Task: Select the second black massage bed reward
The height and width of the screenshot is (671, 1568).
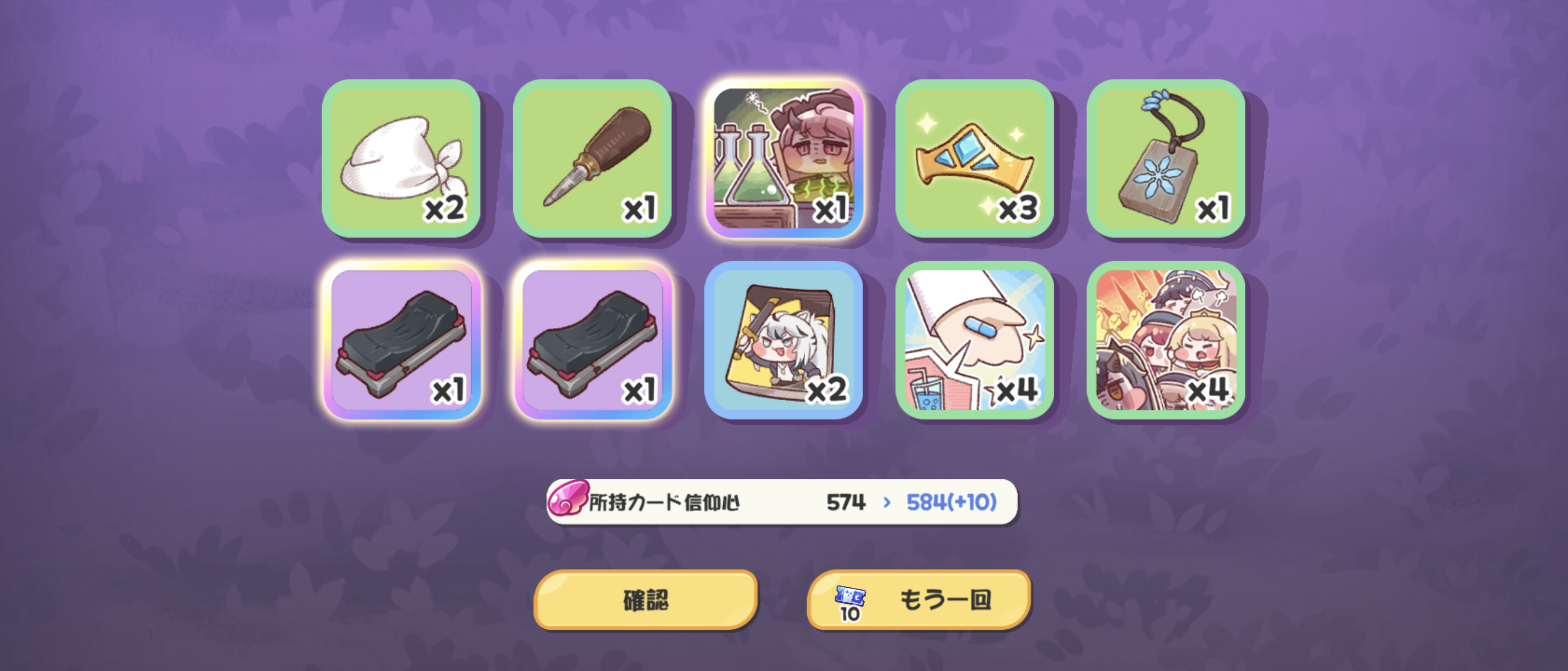Action: click(x=592, y=340)
